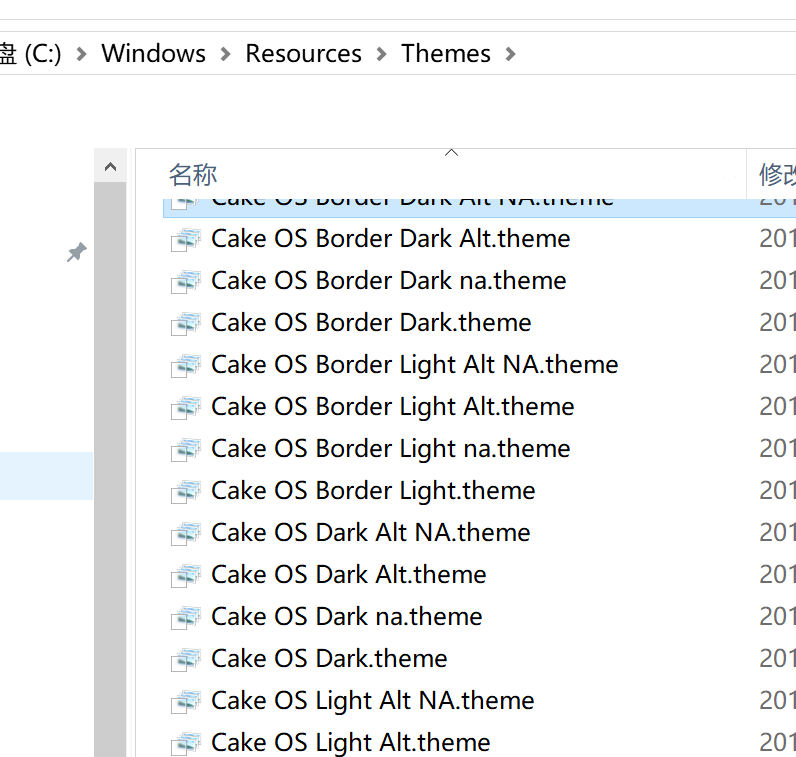
Task: Sort files by the 名称 column header
Action: point(193,175)
